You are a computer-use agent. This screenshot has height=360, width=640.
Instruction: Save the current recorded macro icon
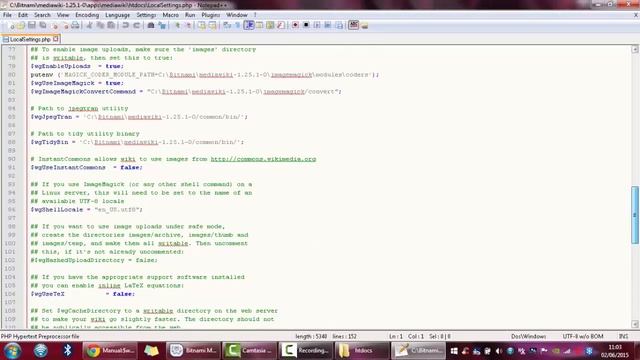(339, 25)
